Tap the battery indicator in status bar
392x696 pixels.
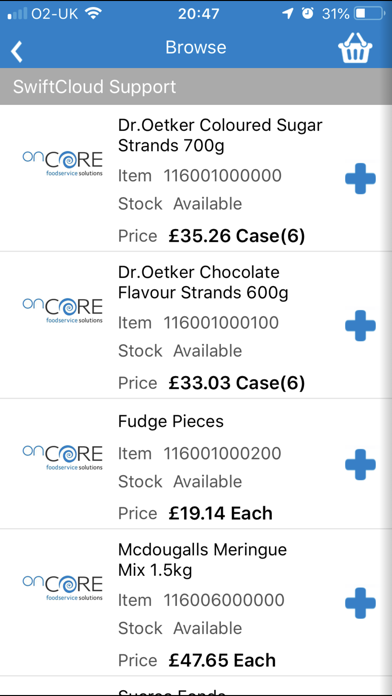tap(369, 14)
